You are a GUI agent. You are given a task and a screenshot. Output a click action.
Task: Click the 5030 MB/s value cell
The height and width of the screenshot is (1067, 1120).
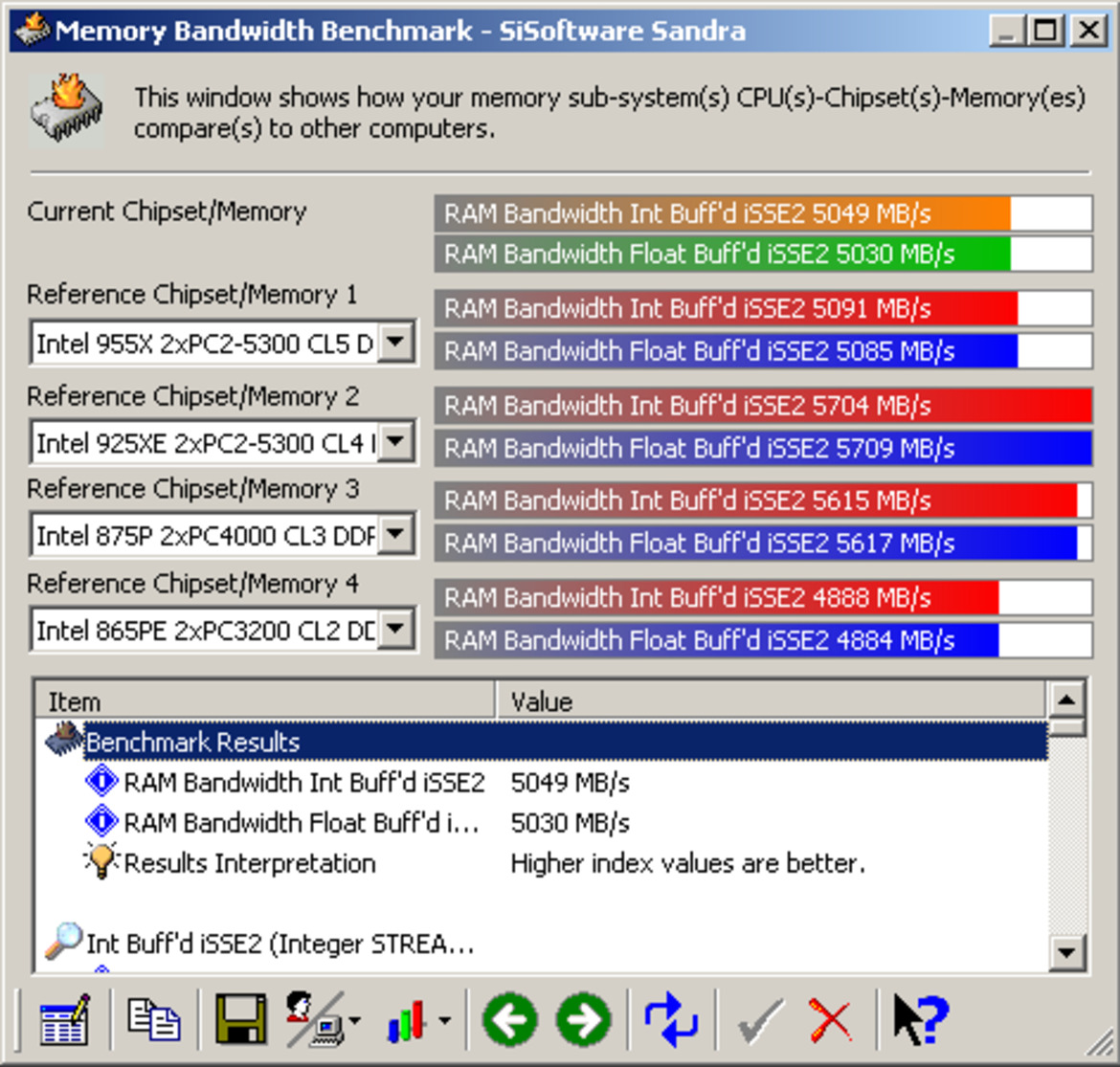click(570, 822)
